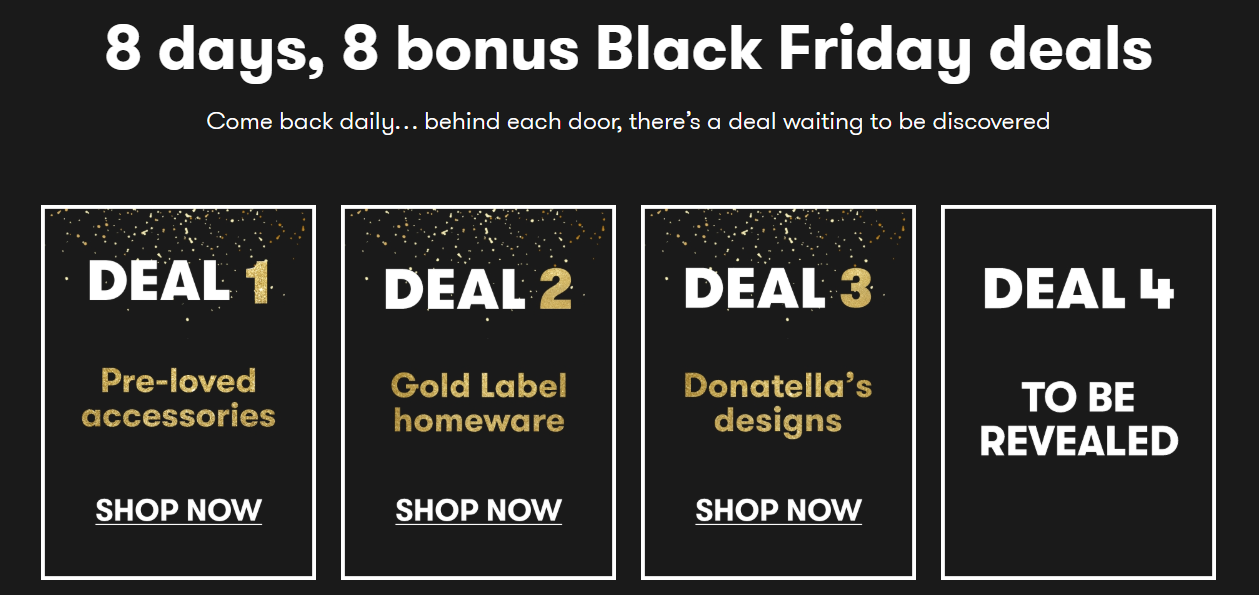Click the TO BE REVEALED text
This screenshot has width=1259, height=595.
[1078, 419]
